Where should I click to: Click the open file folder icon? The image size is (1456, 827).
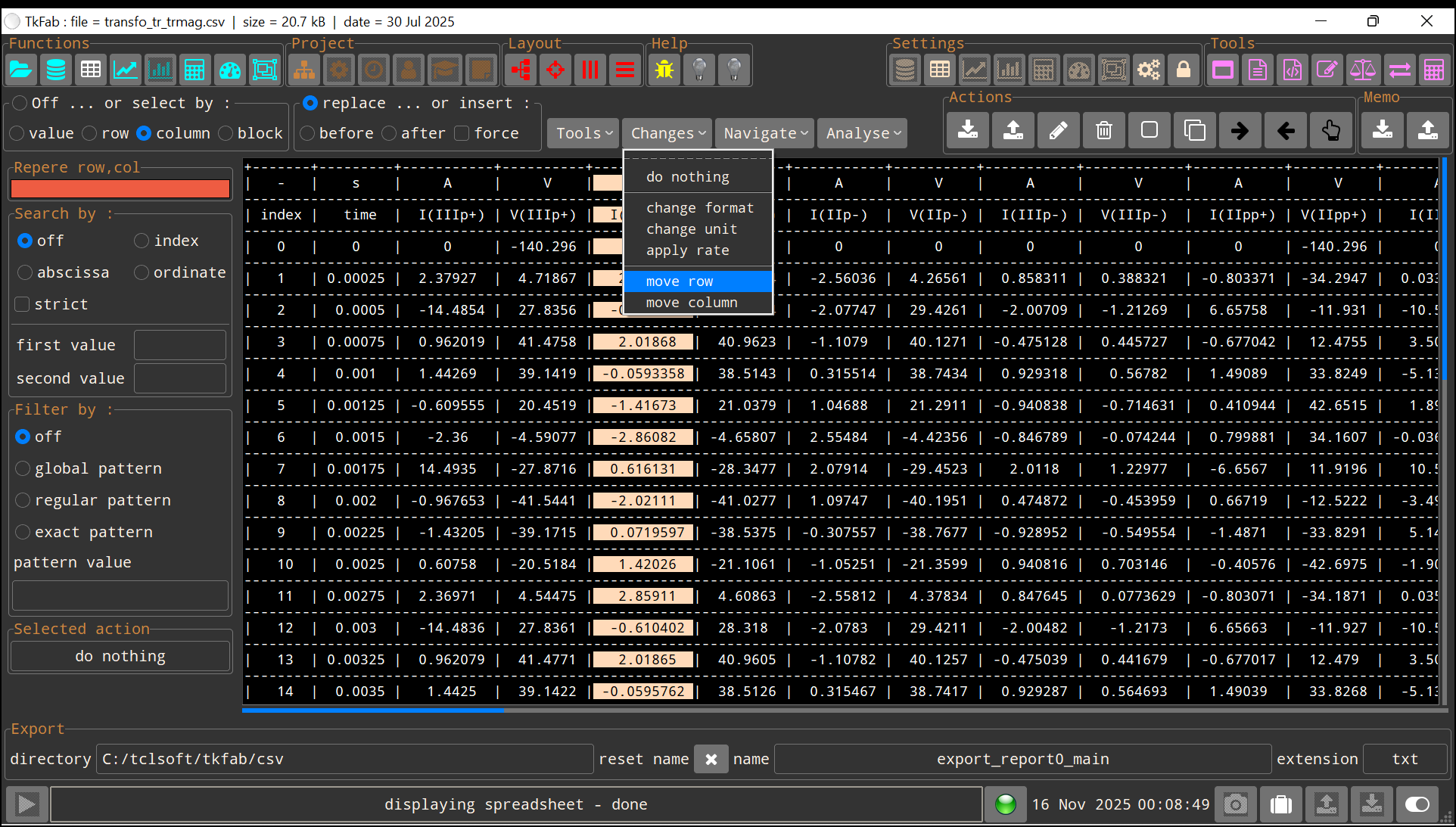[21, 70]
